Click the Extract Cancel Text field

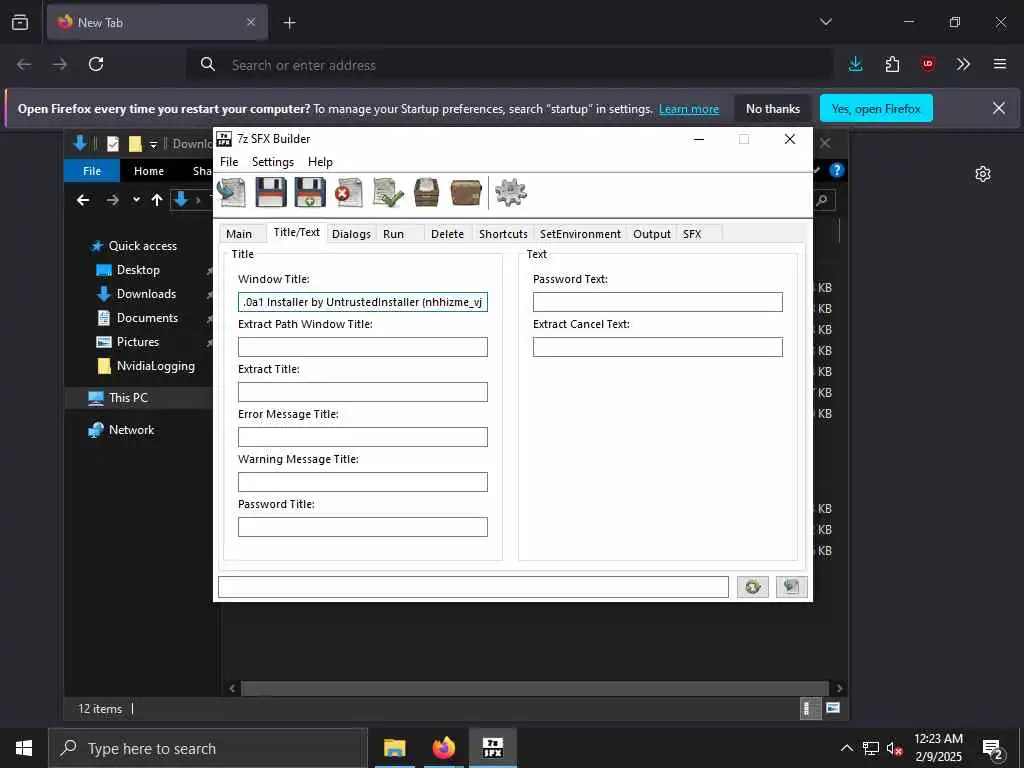click(x=658, y=347)
